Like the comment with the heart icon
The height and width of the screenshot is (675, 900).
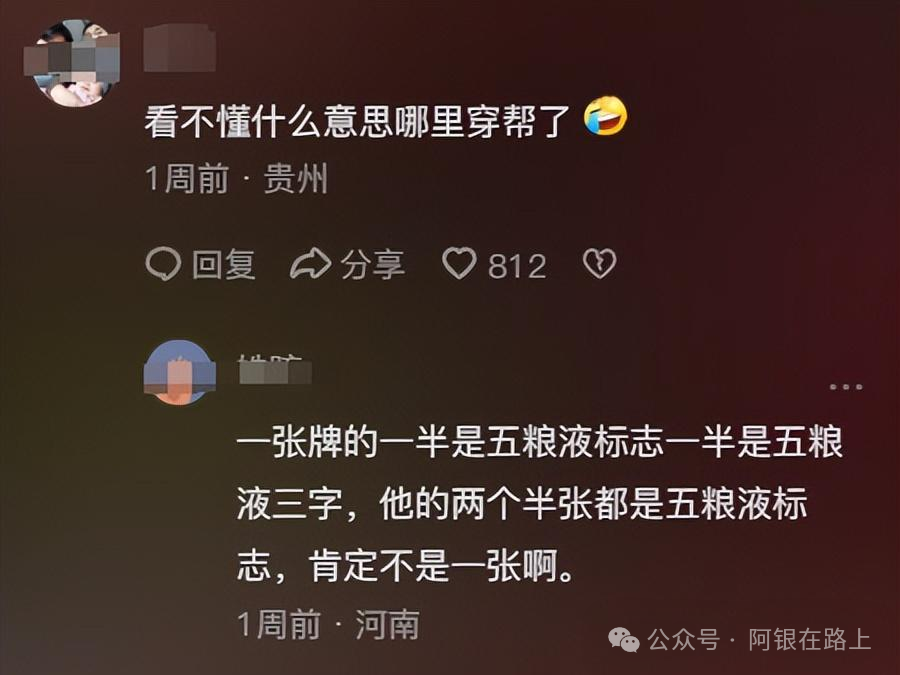(x=459, y=263)
